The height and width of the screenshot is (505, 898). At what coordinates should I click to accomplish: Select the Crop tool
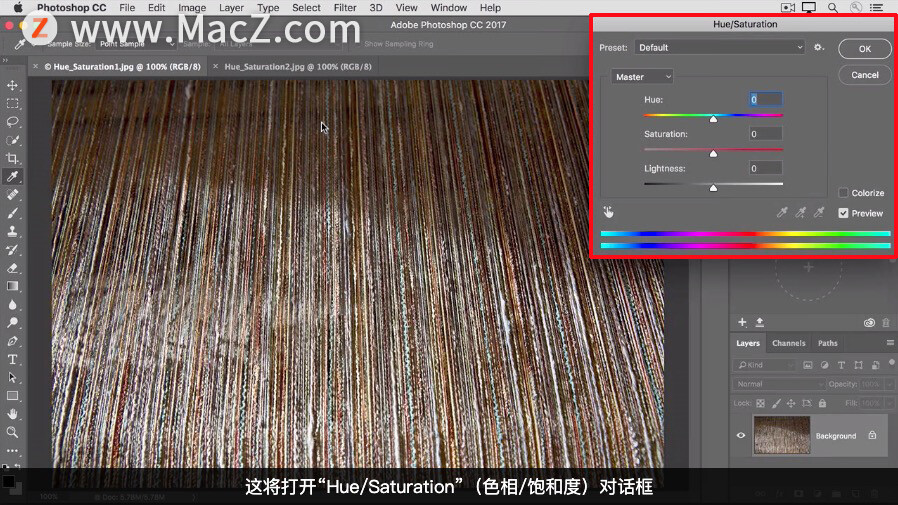tap(12, 159)
